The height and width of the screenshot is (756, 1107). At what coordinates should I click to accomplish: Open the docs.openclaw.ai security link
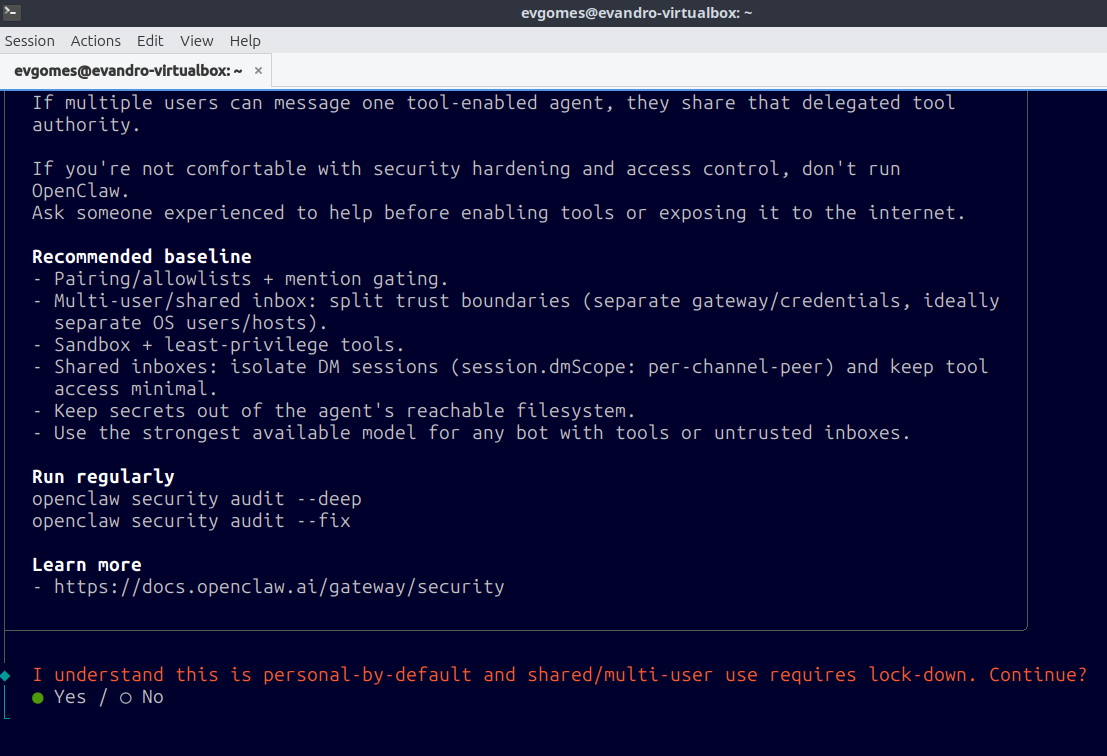click(x=280, y=587)
